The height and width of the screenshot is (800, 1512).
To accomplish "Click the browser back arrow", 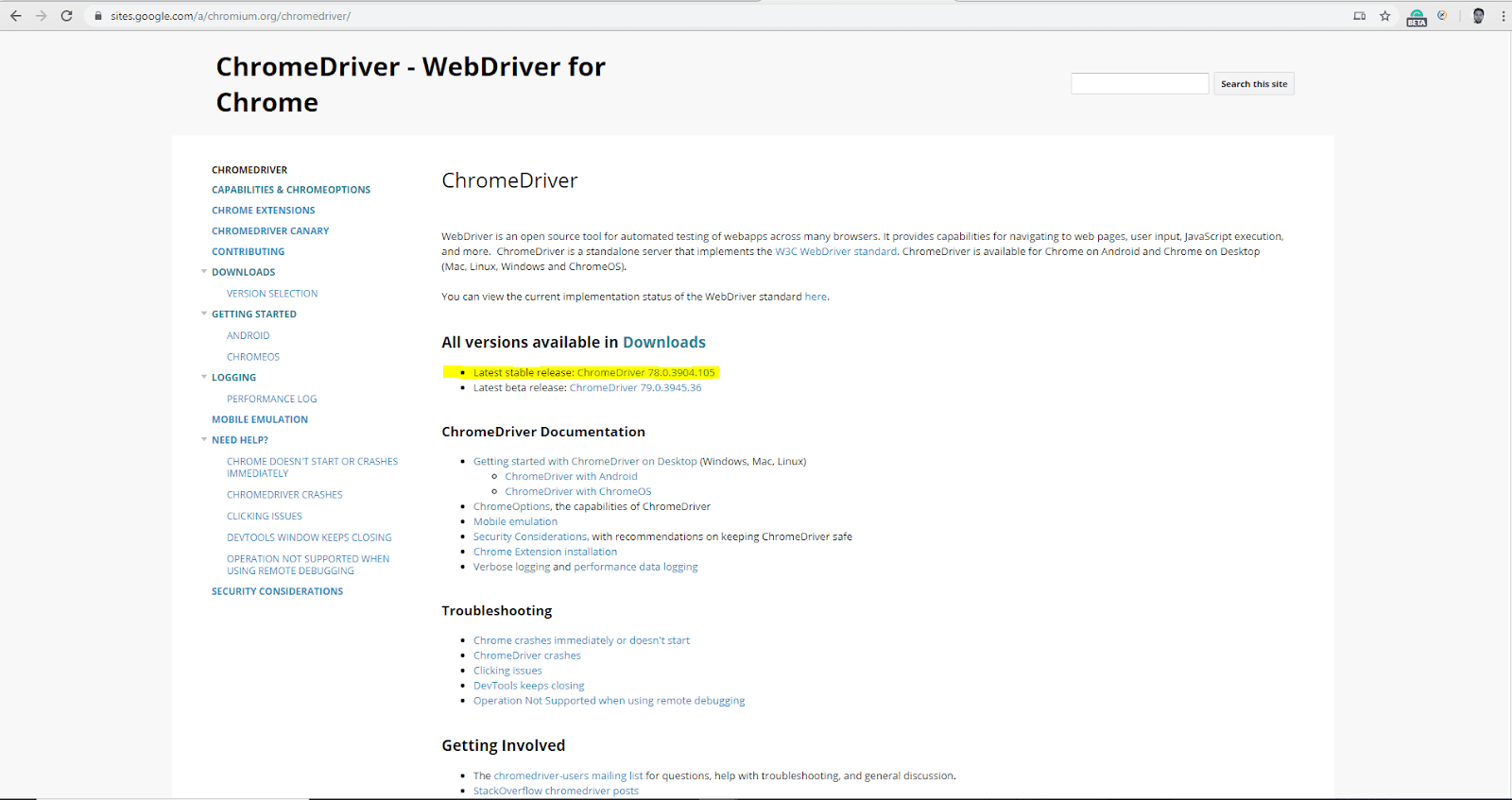I will pyautogui.click(x=16, y=16).
